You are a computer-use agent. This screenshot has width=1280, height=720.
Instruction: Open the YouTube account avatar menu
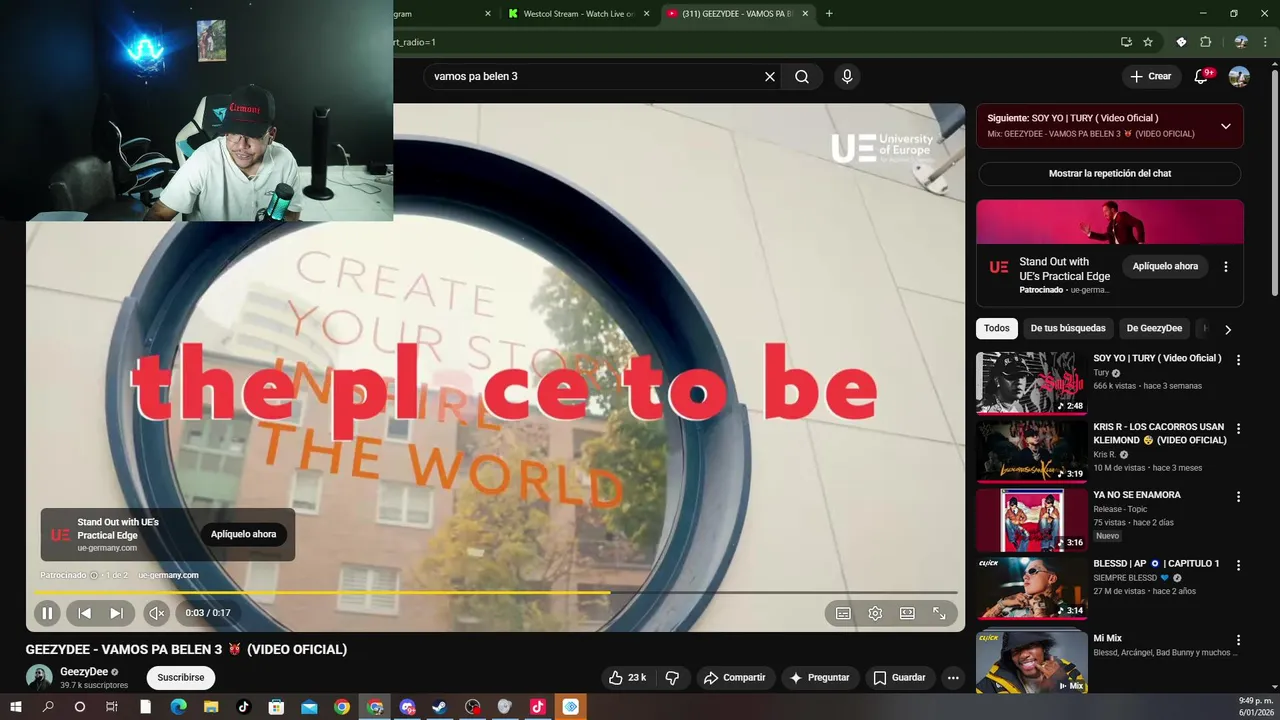1239,77
